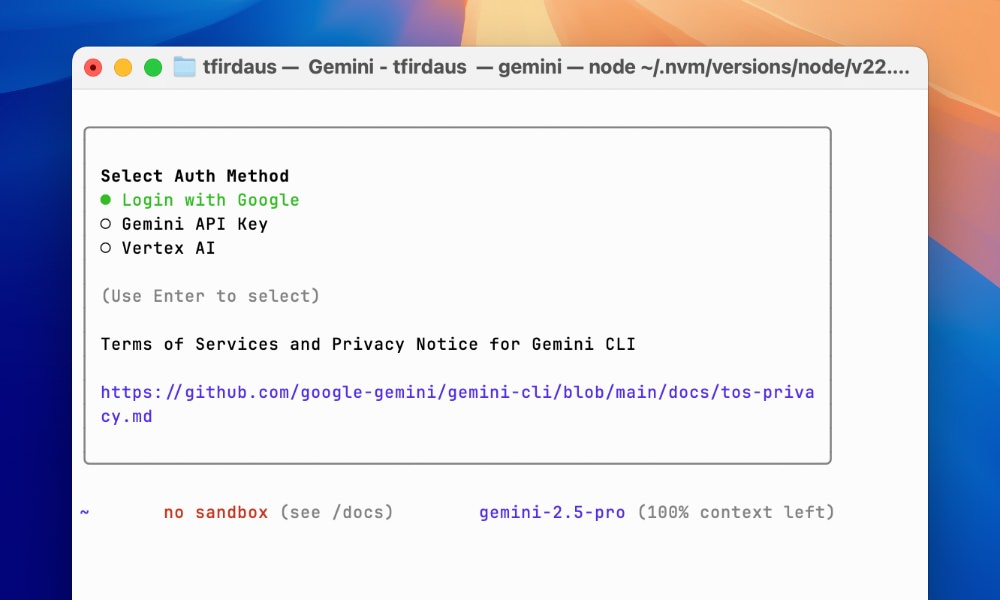
Task: Click the Use Enter to select hint
Action: (208, 295)
